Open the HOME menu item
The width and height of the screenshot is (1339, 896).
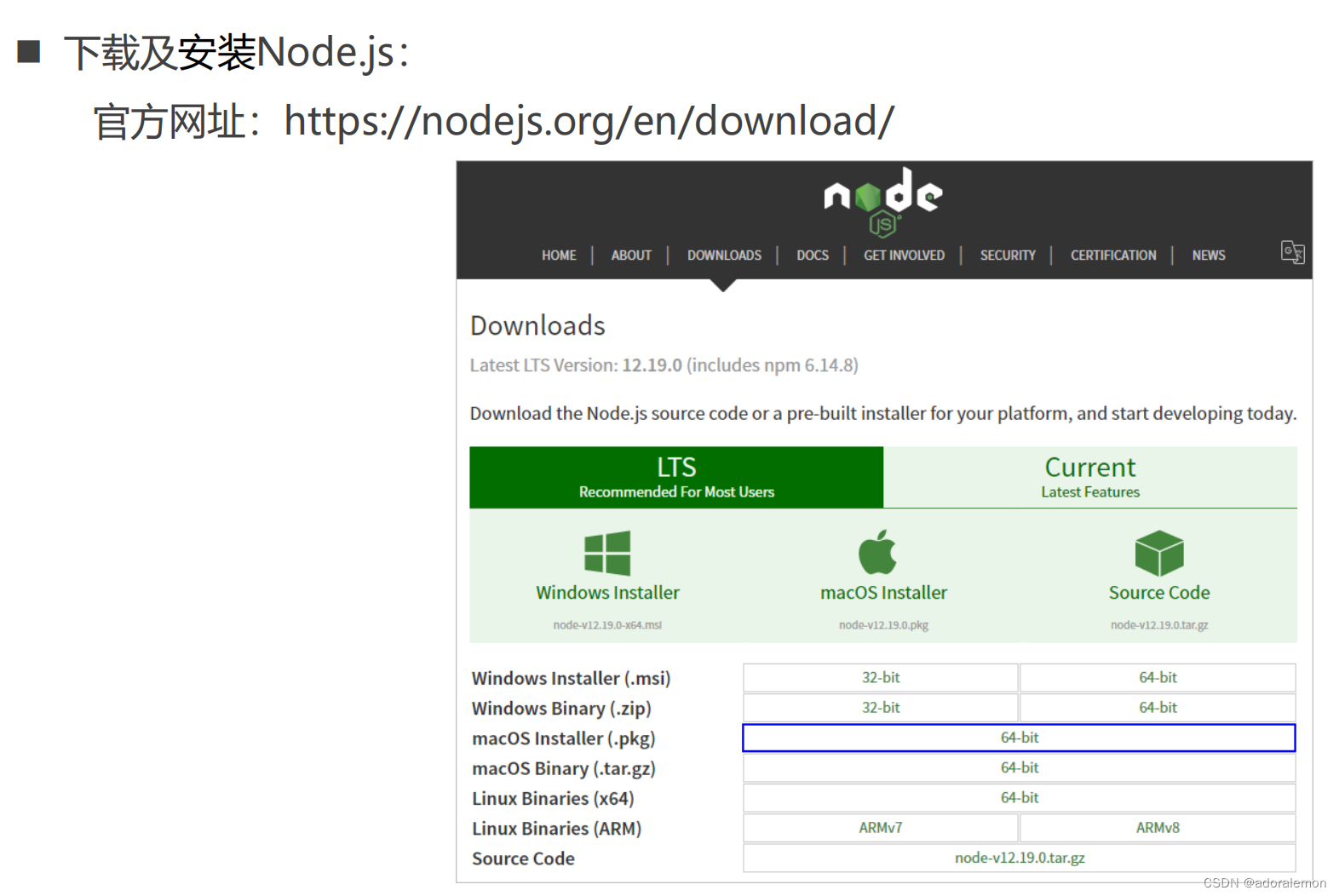pyautogui.click(x=559, y=256)
